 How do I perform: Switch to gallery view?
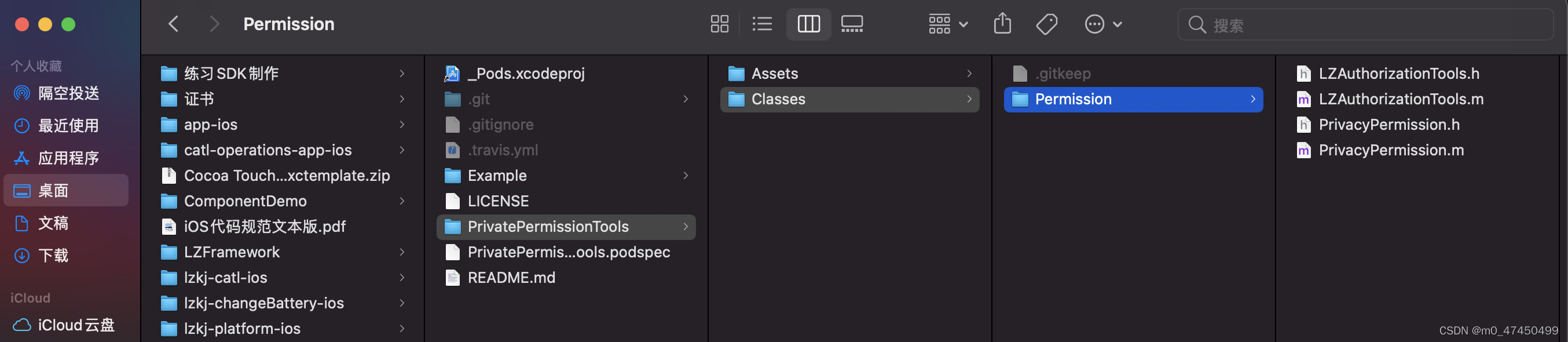coord(852,24)
